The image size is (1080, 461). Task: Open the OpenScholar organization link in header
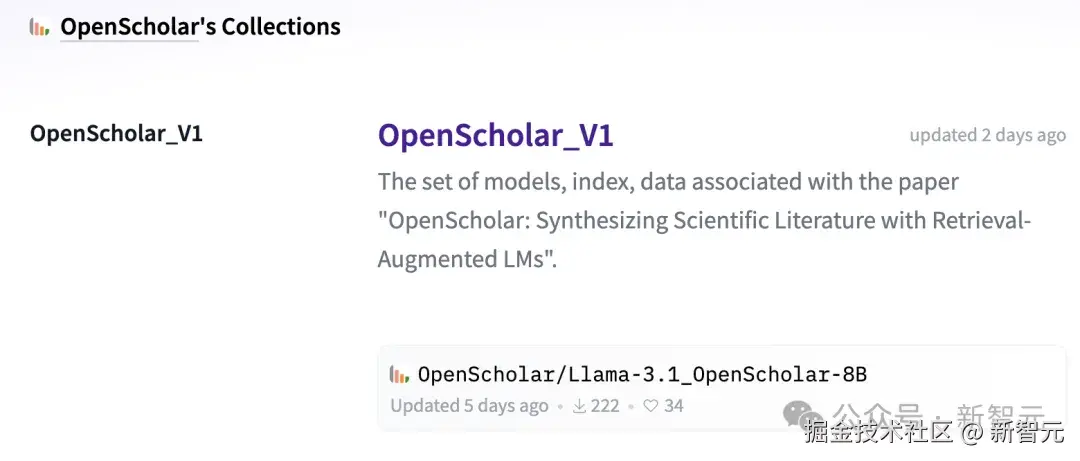130,27
